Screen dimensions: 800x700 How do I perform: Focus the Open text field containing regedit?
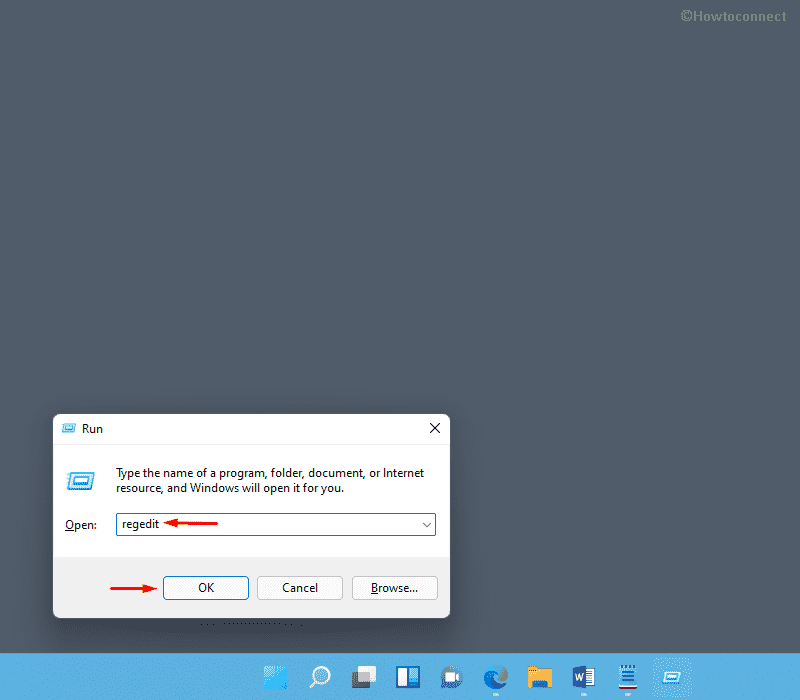tap(276, 524)
